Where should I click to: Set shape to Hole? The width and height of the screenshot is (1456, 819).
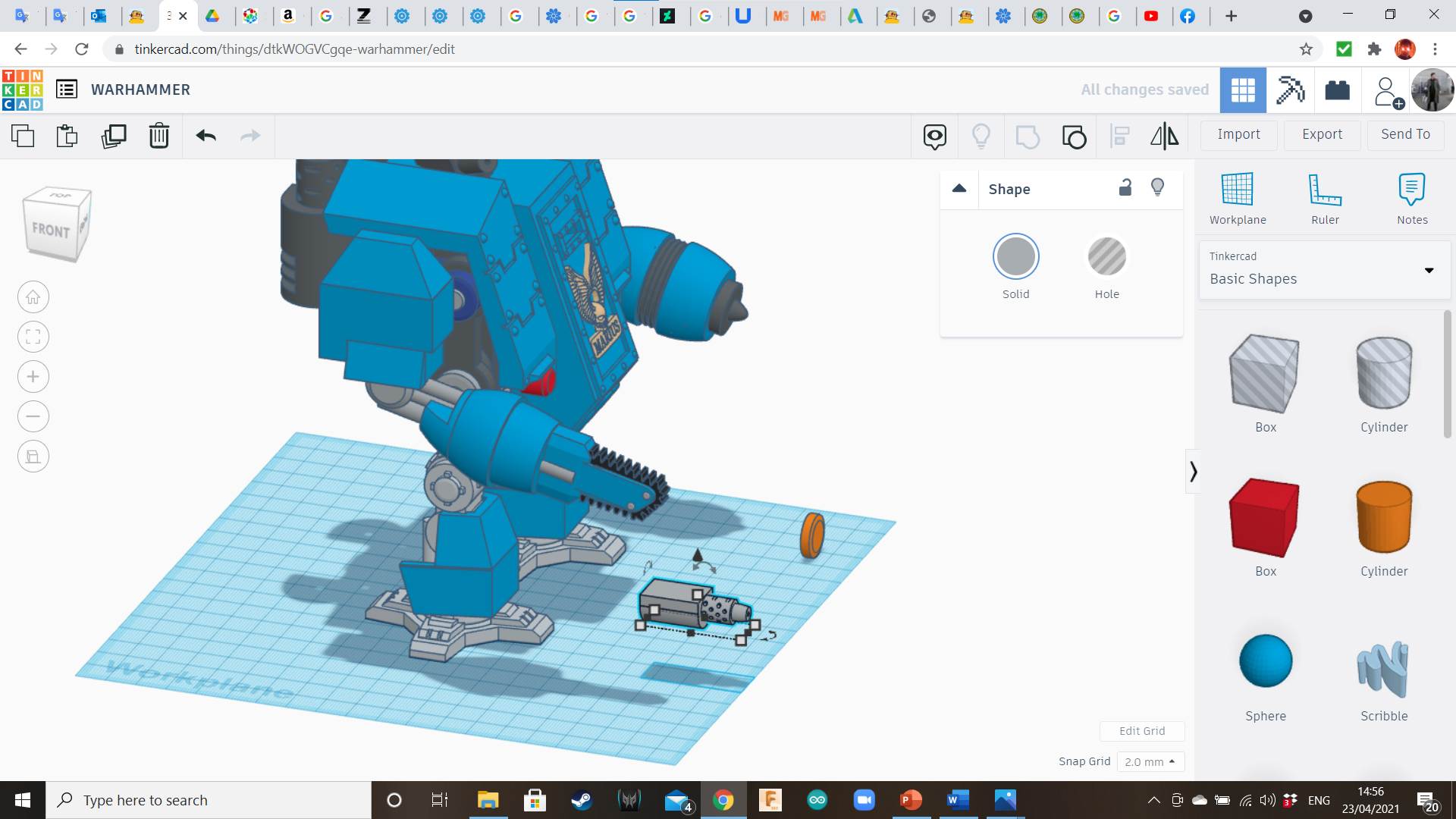1106,257
